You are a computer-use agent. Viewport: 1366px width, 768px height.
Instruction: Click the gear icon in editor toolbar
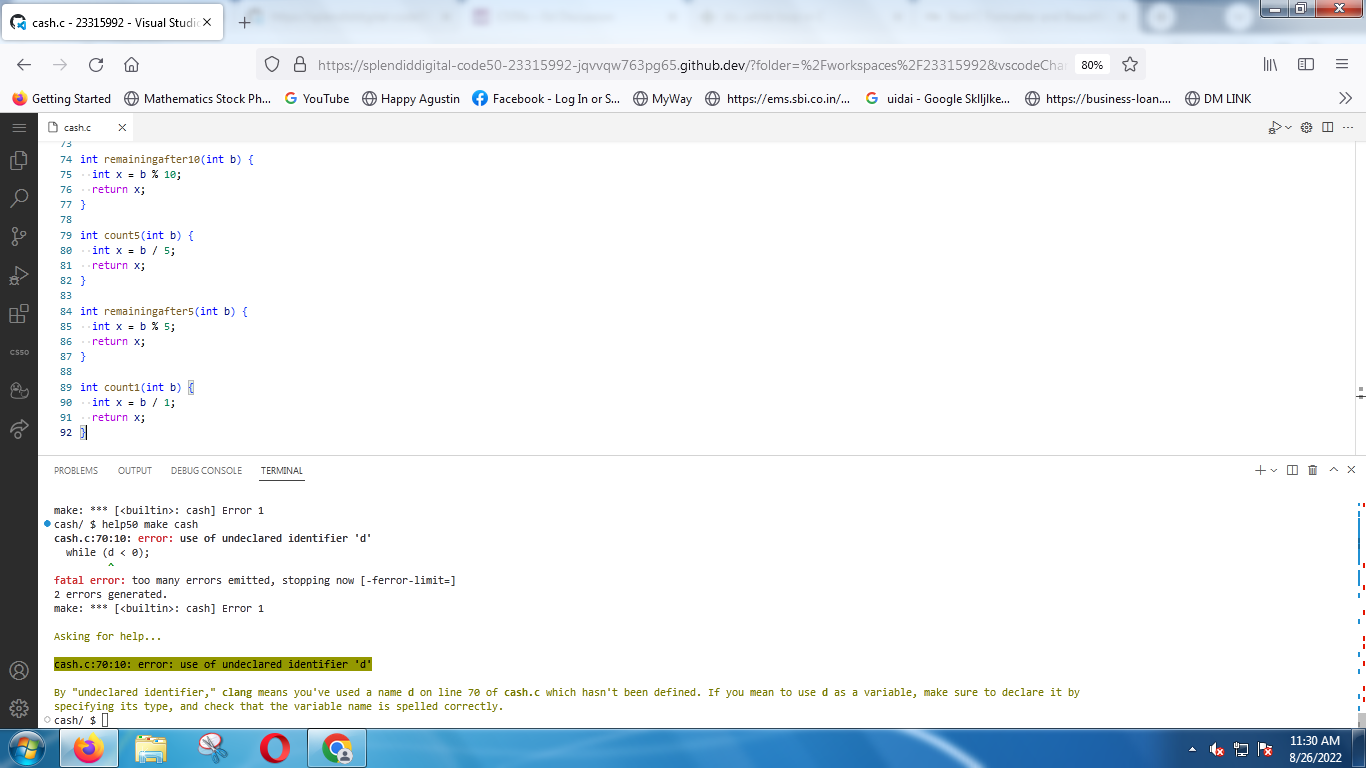(x=1307, y=128)
